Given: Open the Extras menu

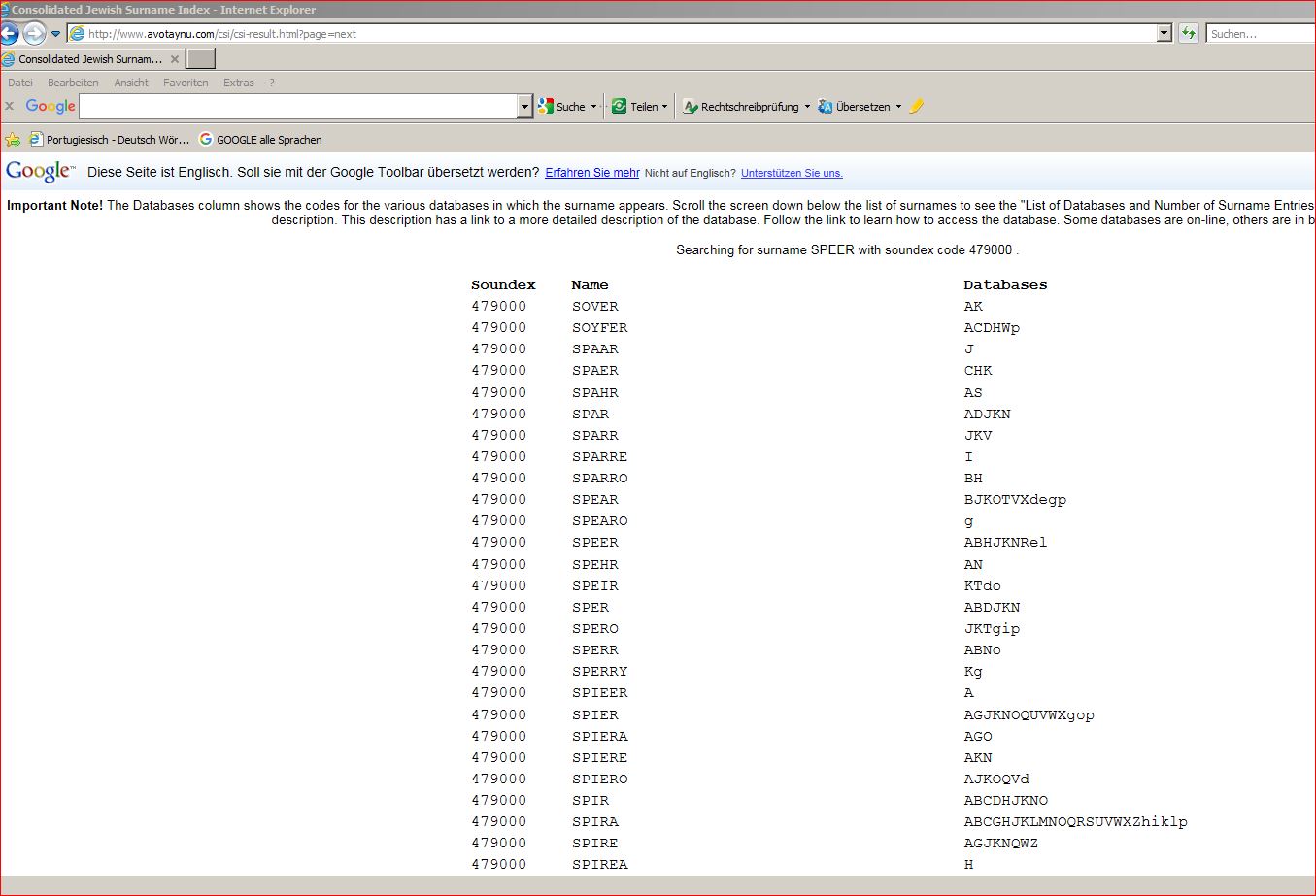Looking at the screenshot, I should click(238, 83).
